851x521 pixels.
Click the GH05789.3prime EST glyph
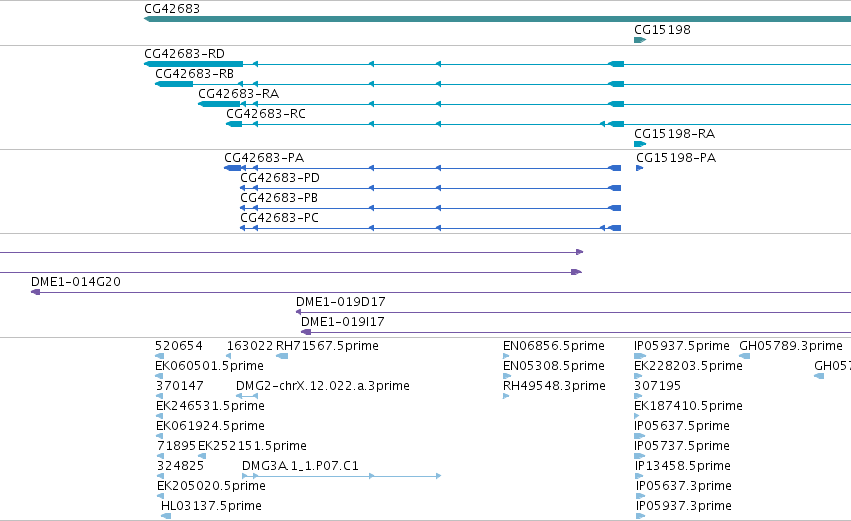[x=745, y=356]
